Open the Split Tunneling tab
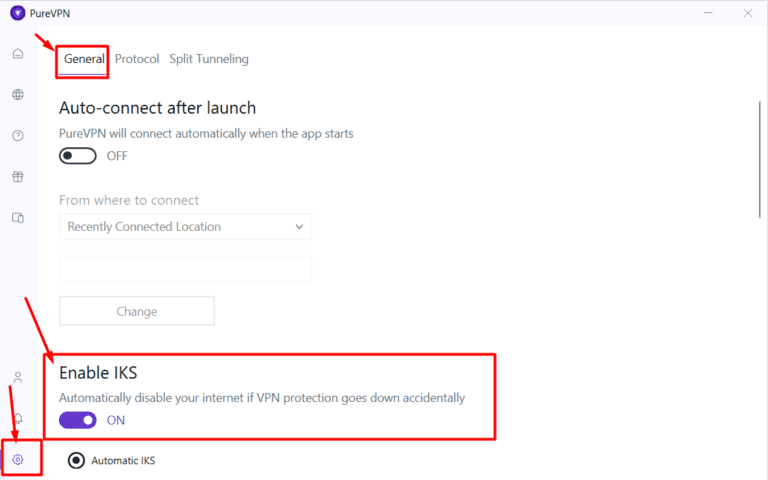Screen dimensions: 768x480 (x=209, y=59)
